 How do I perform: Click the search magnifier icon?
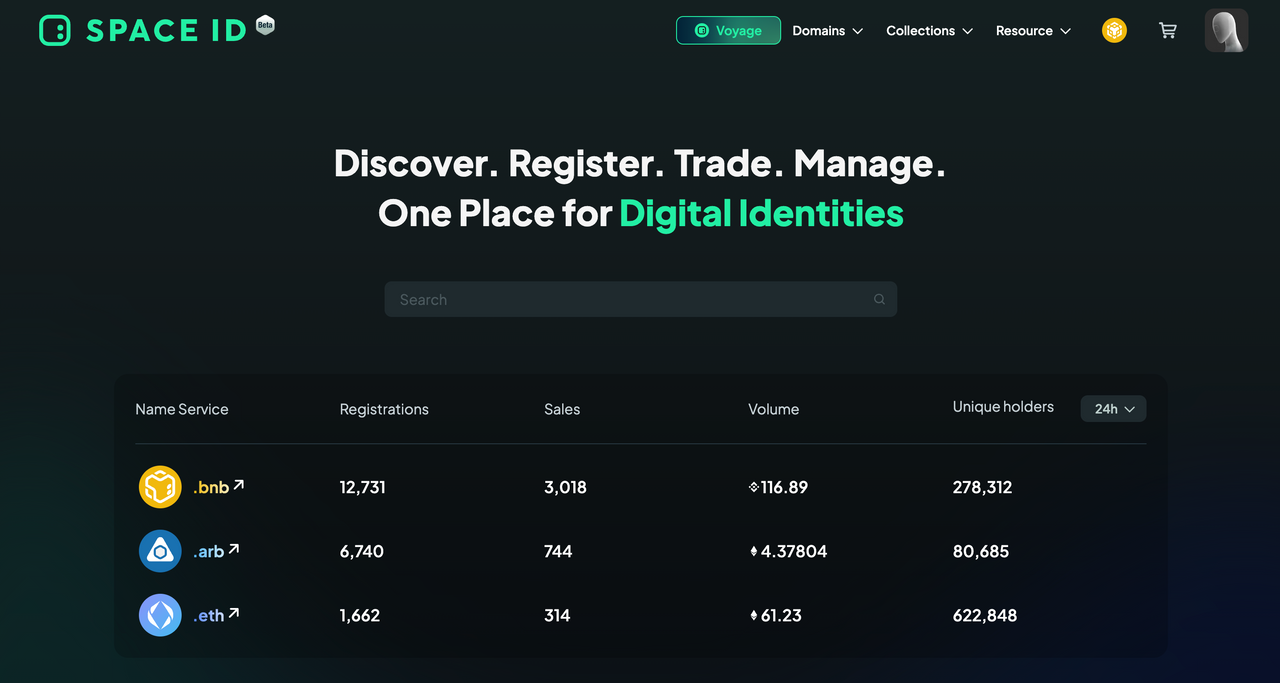(879, 299)
